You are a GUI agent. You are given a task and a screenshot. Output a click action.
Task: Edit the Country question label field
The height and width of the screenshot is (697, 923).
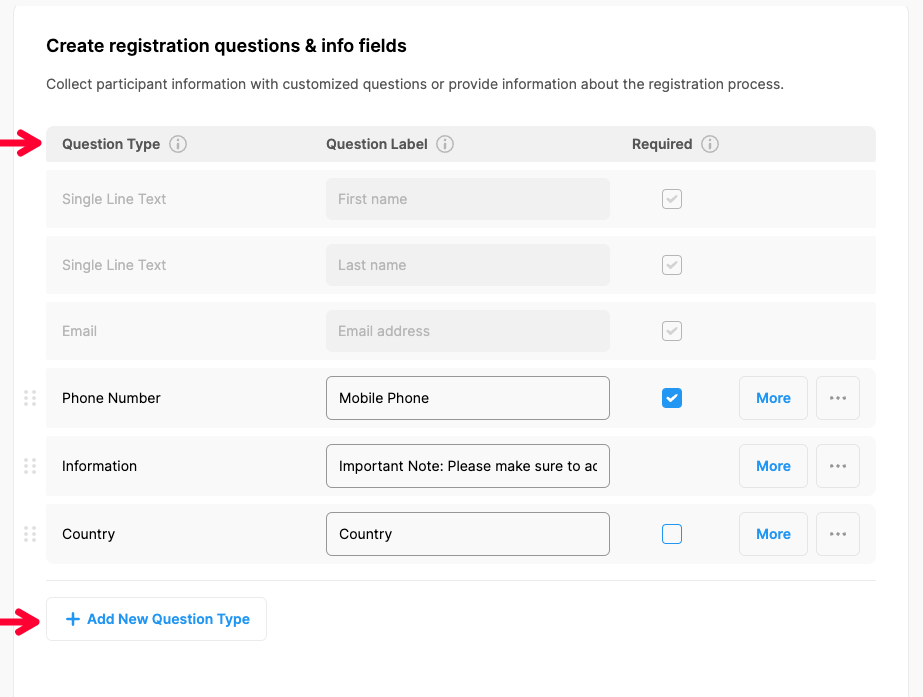[467, 534]
